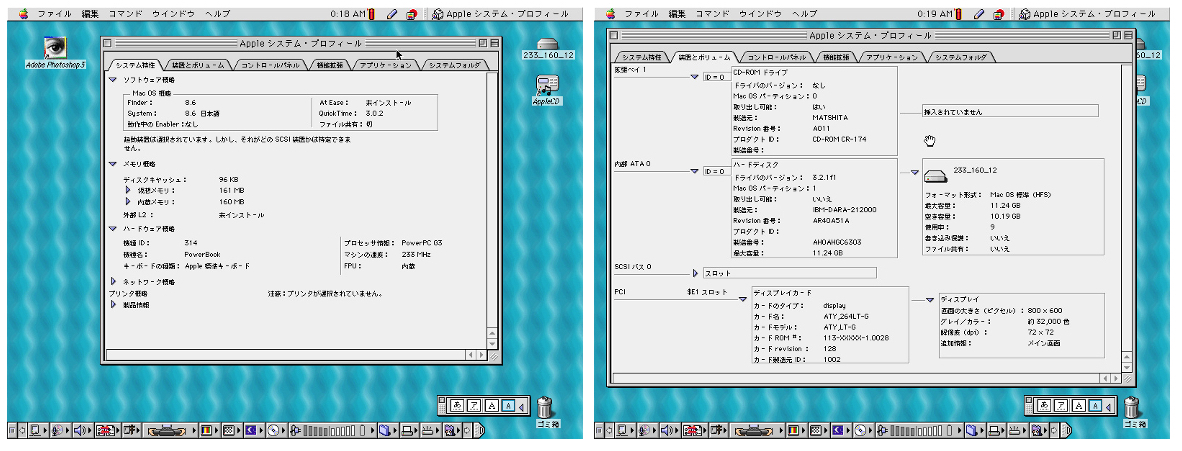This screenshot has height=451, width=1182.
Task: Expand the 内蔵メモリ row
Action: (128, 202)
